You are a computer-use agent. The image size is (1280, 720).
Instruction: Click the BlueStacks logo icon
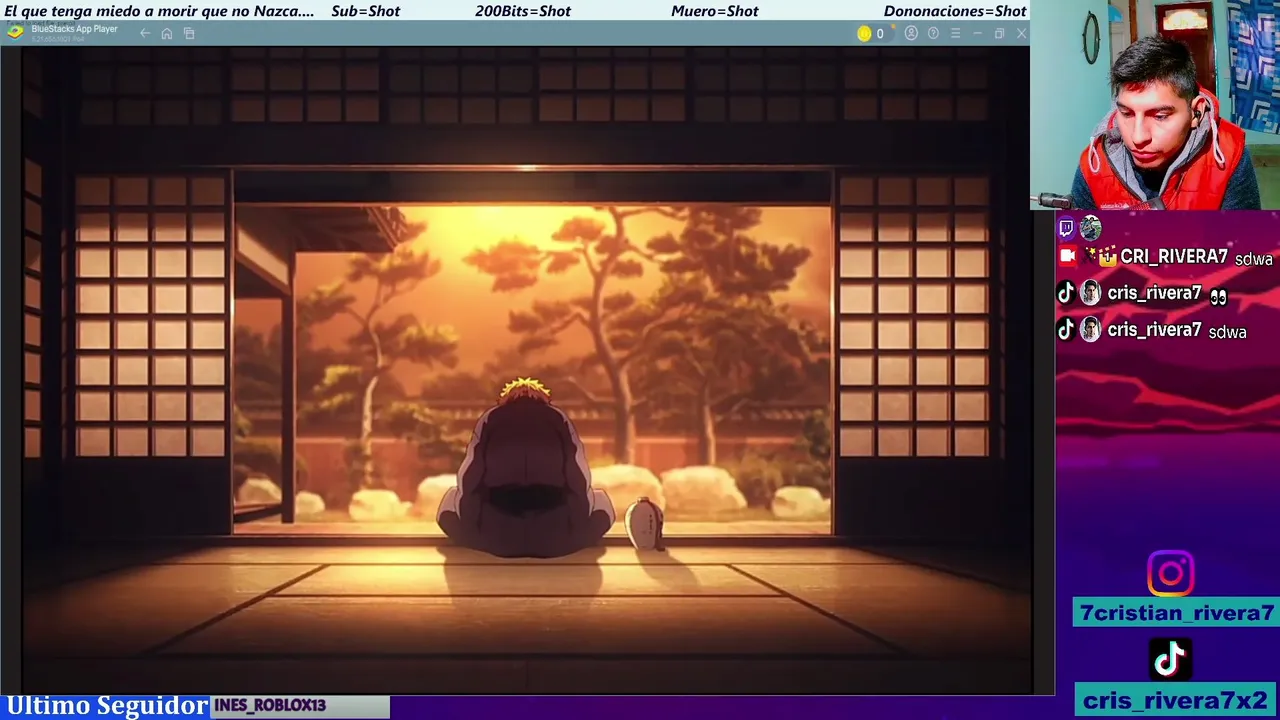(x=14, y=31)
